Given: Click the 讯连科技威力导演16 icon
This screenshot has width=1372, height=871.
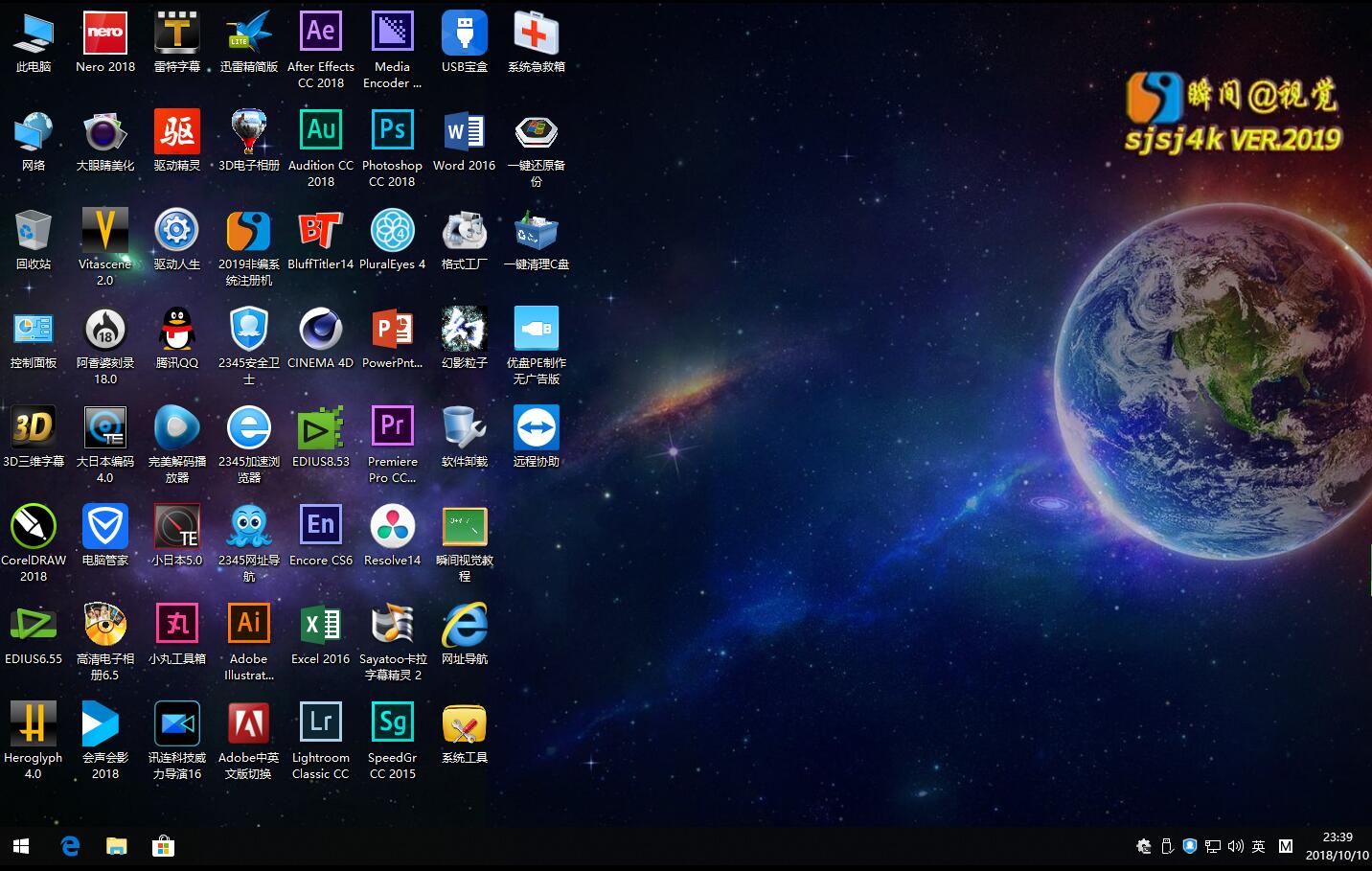Looking at the screenshot, I should click(177, 723).
